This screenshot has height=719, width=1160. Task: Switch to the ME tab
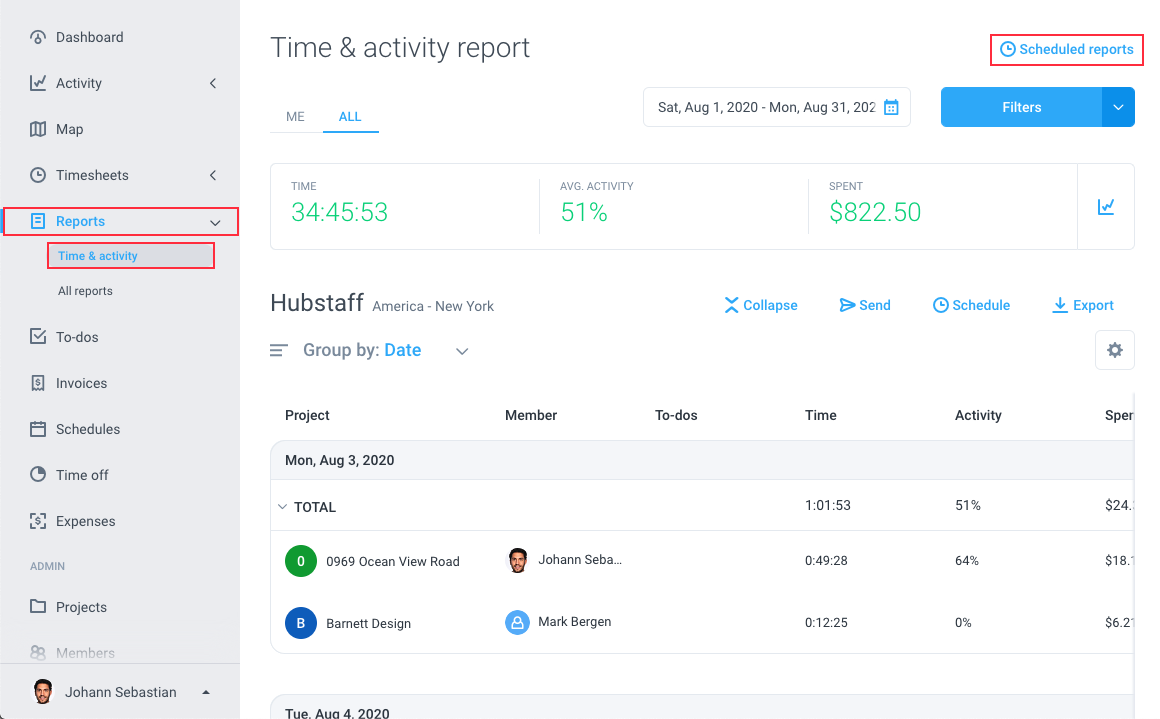[295, 116]
